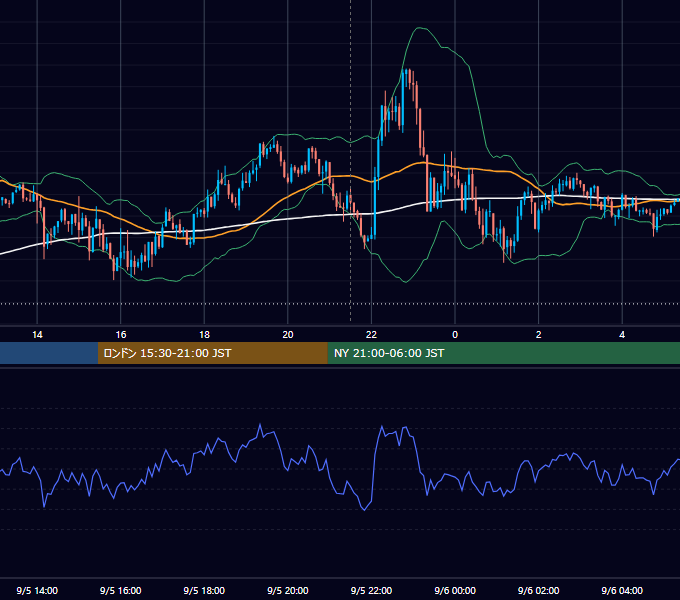
Task: Click the 20 hour label on the price chart axis
Action: tap(288, 335)
